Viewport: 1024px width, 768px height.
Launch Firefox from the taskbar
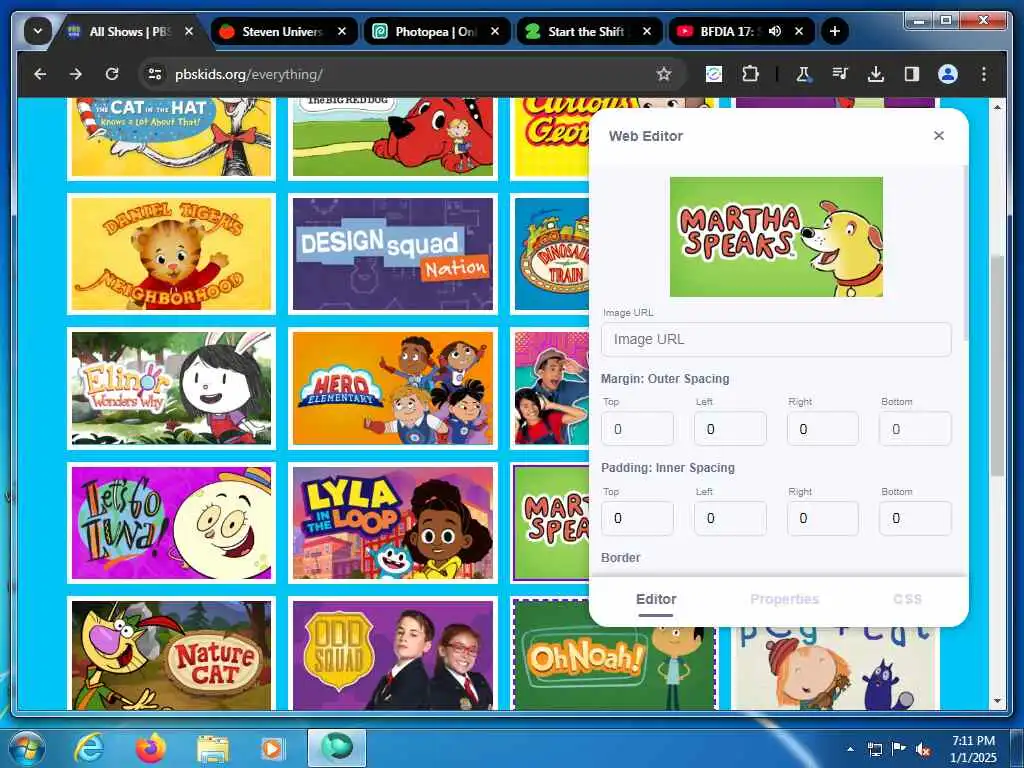click(150, 748)
